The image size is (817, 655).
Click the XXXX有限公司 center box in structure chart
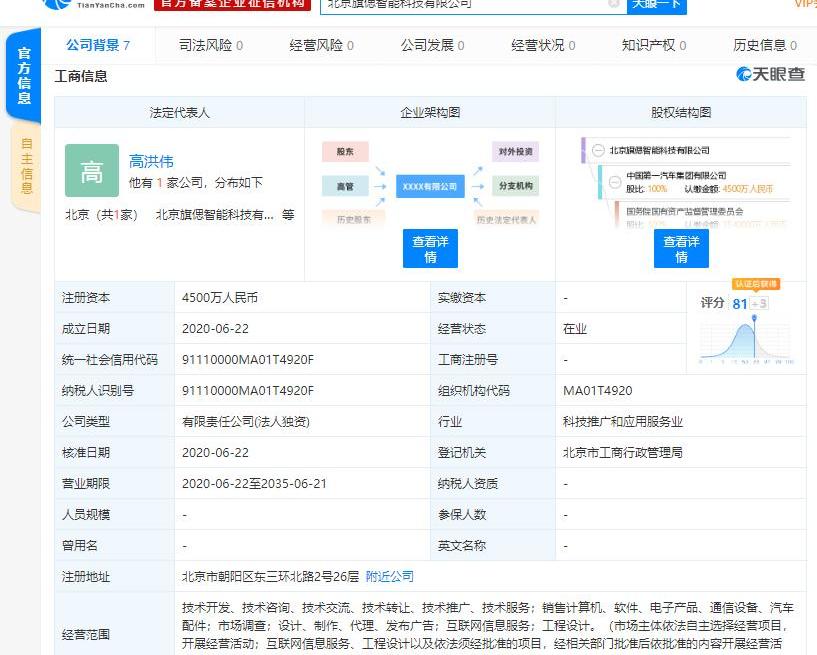430,186
